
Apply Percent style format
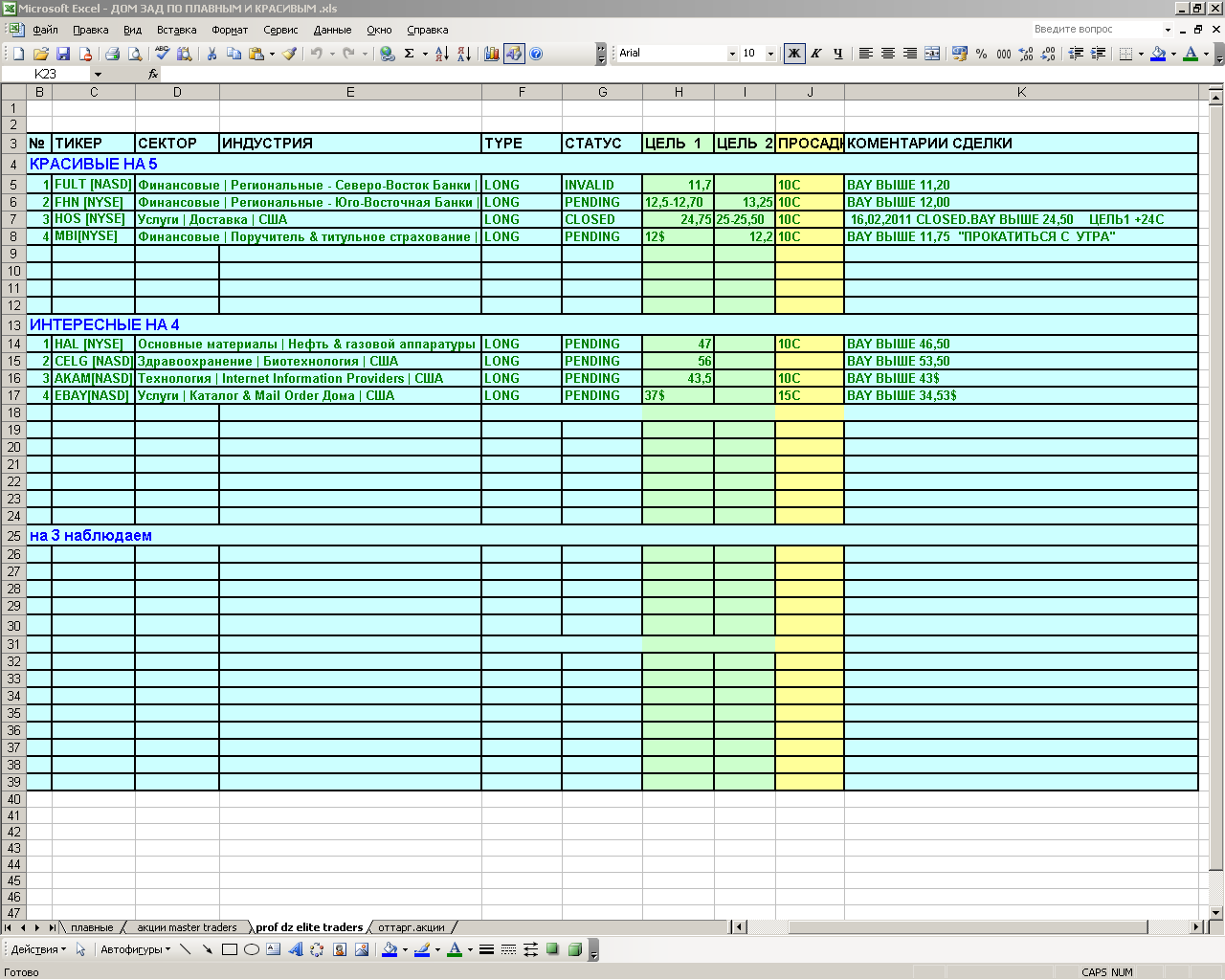pyautogui.click(x=982, y=54)
